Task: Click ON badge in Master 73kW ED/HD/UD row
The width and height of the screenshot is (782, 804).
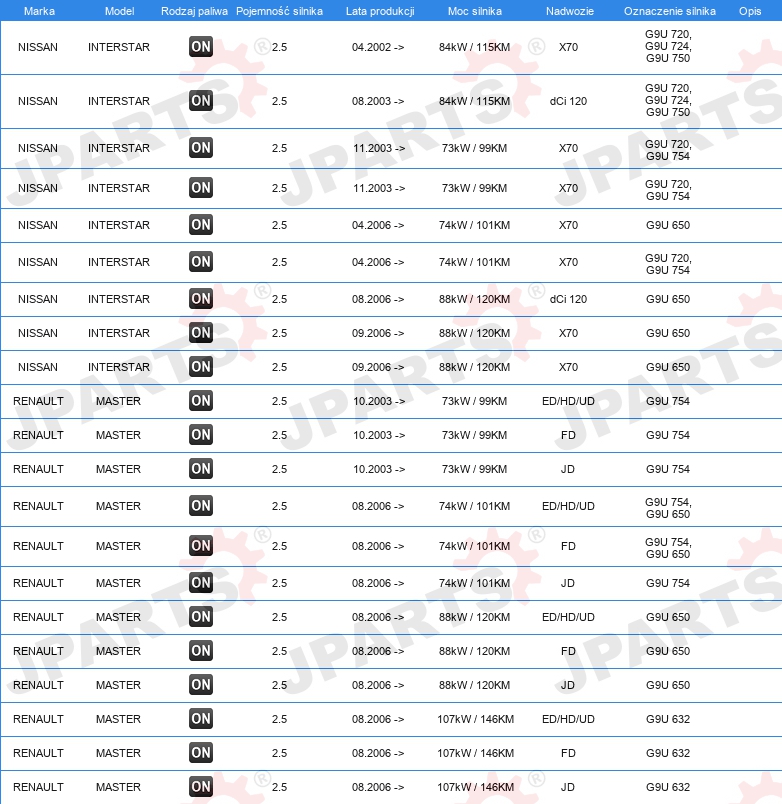Action: pyautogui.click(x=200, y=401)
